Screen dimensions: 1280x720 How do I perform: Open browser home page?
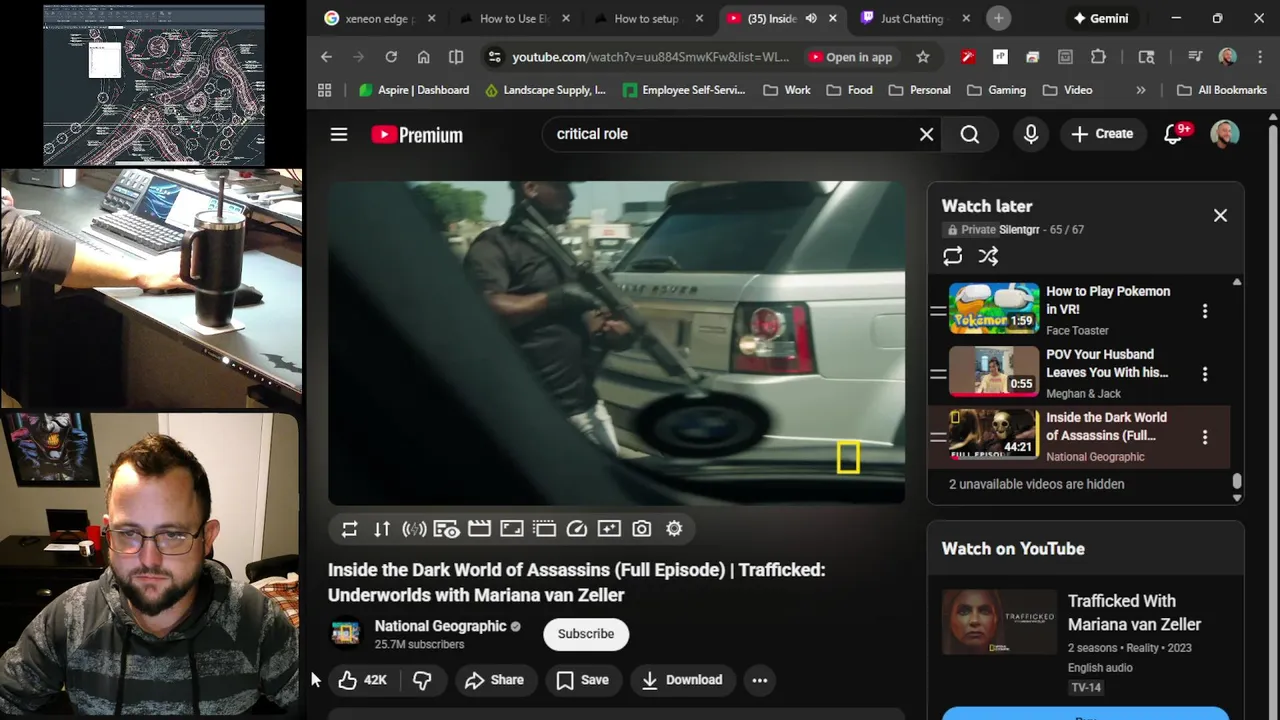click(423, 57)
